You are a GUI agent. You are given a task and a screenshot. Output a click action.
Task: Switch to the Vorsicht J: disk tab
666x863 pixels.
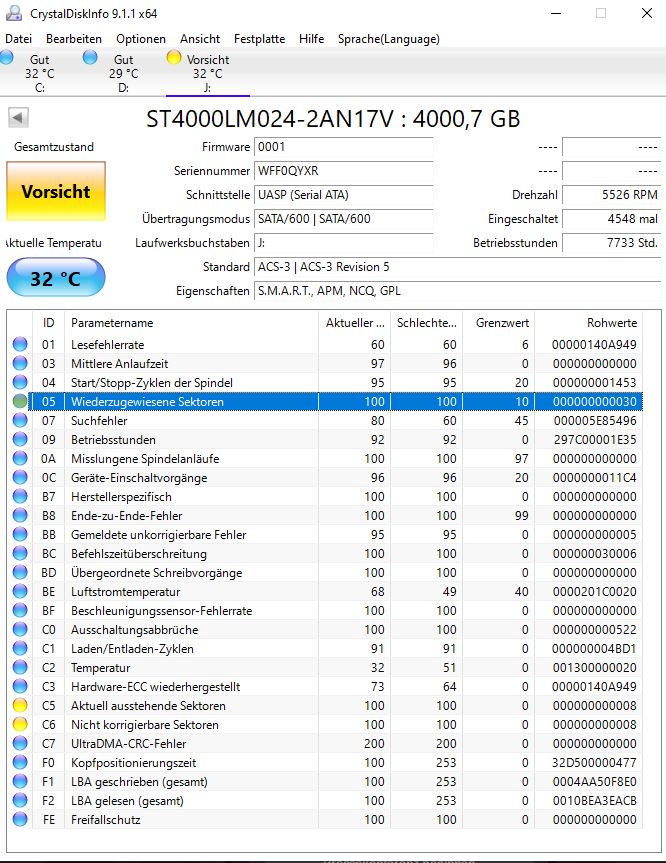pyautogui.click(x=208, y=73)
